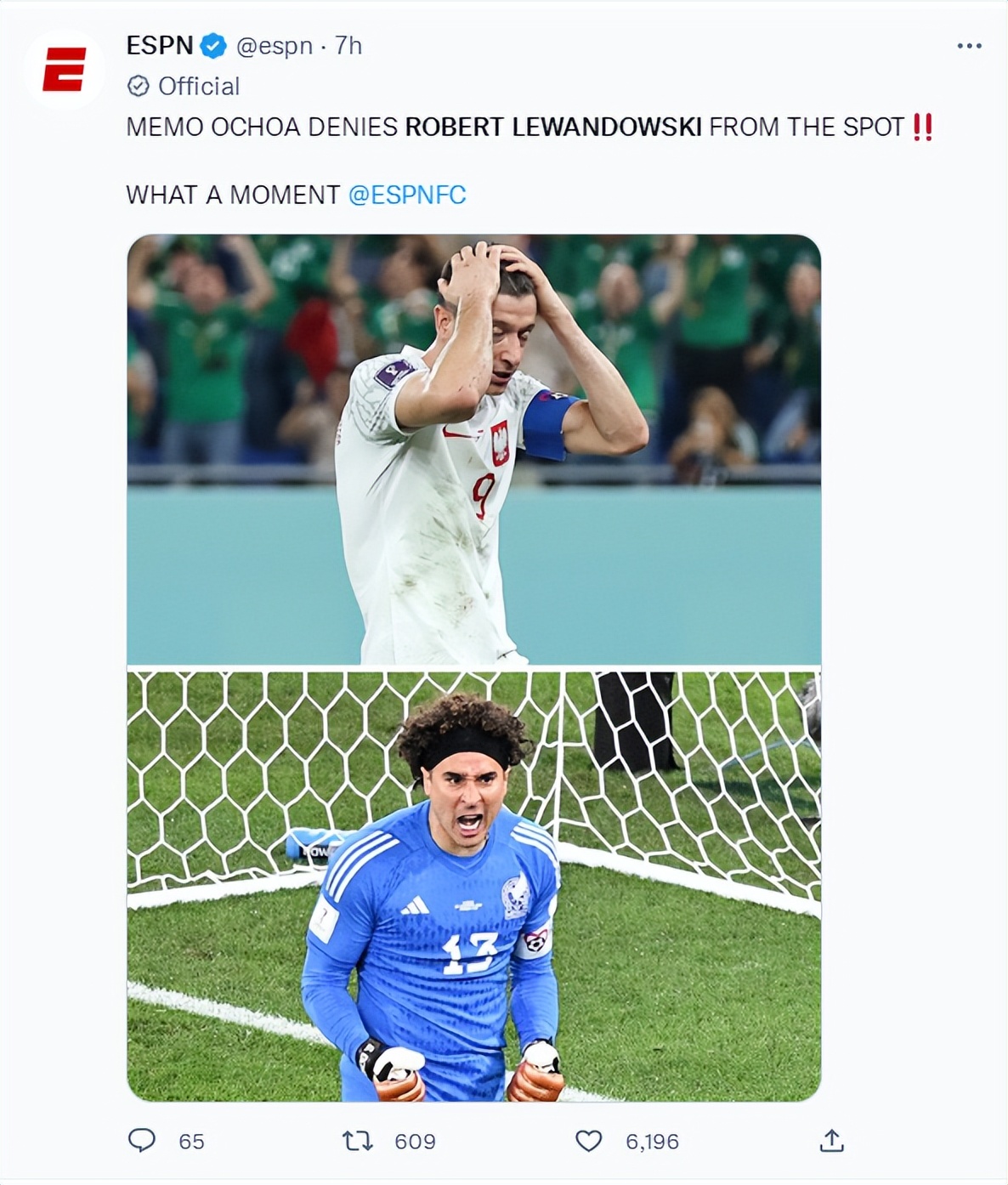Click the Official label text

pos(199,86)
